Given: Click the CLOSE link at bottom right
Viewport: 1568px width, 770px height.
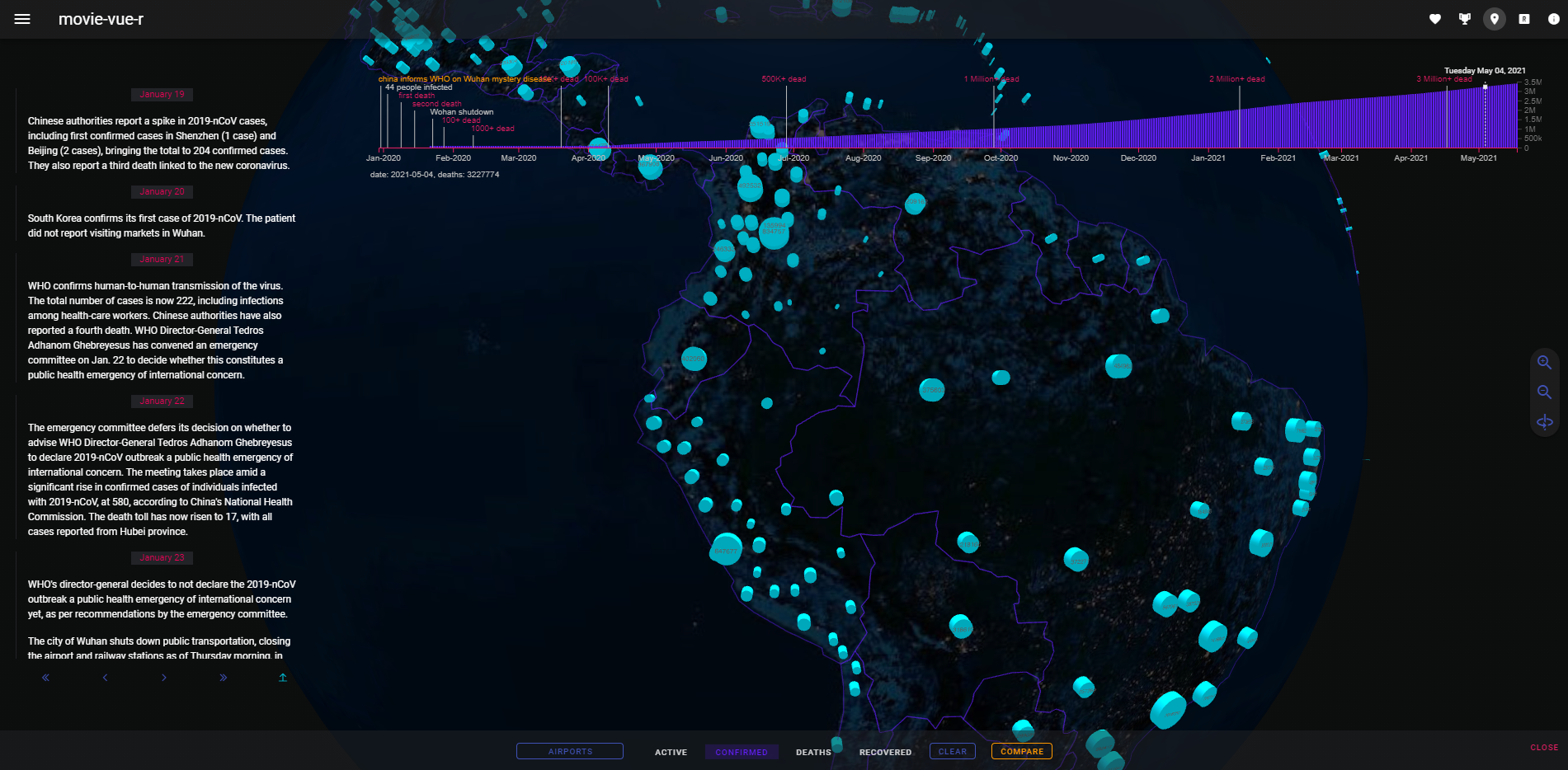Looking at the screenshot, I should pyautogui.click(x=1544, y=748).
